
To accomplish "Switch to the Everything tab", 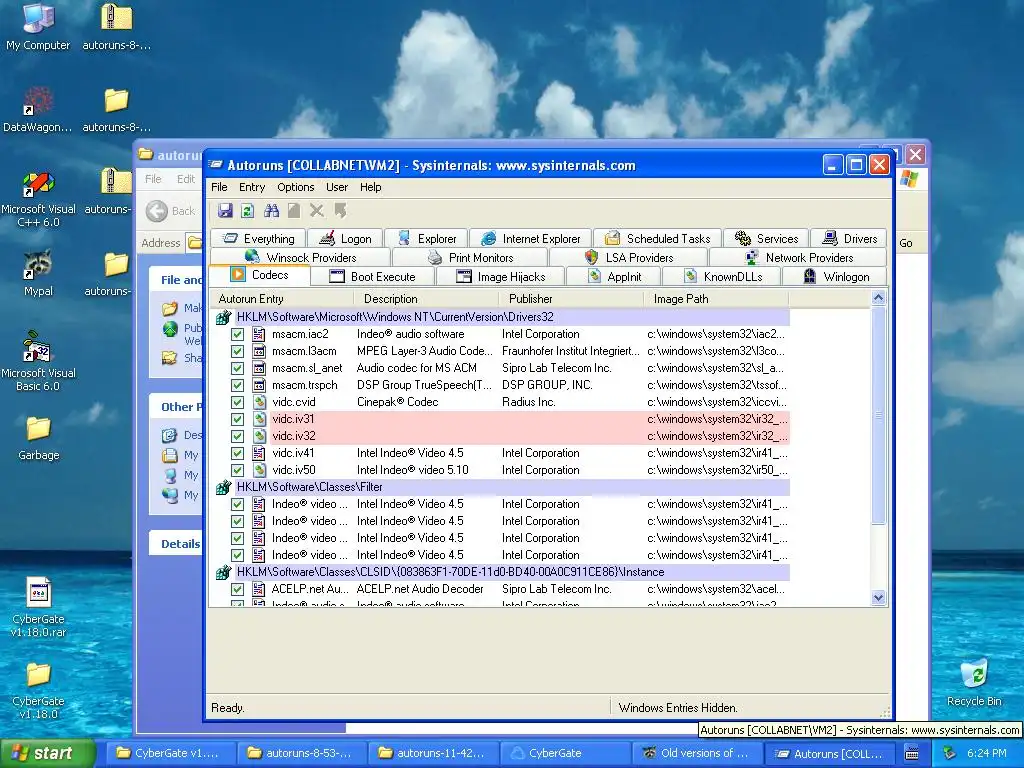I will click(x=258, y=238).
